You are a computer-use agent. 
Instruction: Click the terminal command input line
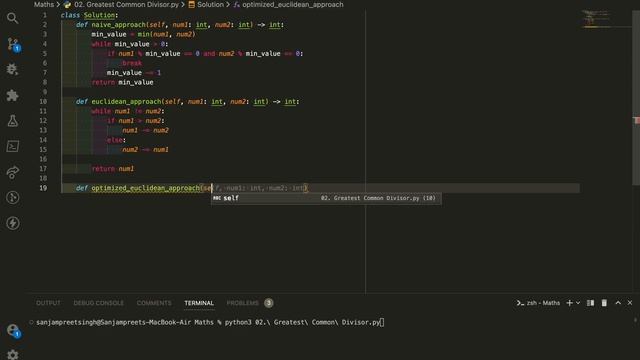pyautogui.click(x=210, y=322)
